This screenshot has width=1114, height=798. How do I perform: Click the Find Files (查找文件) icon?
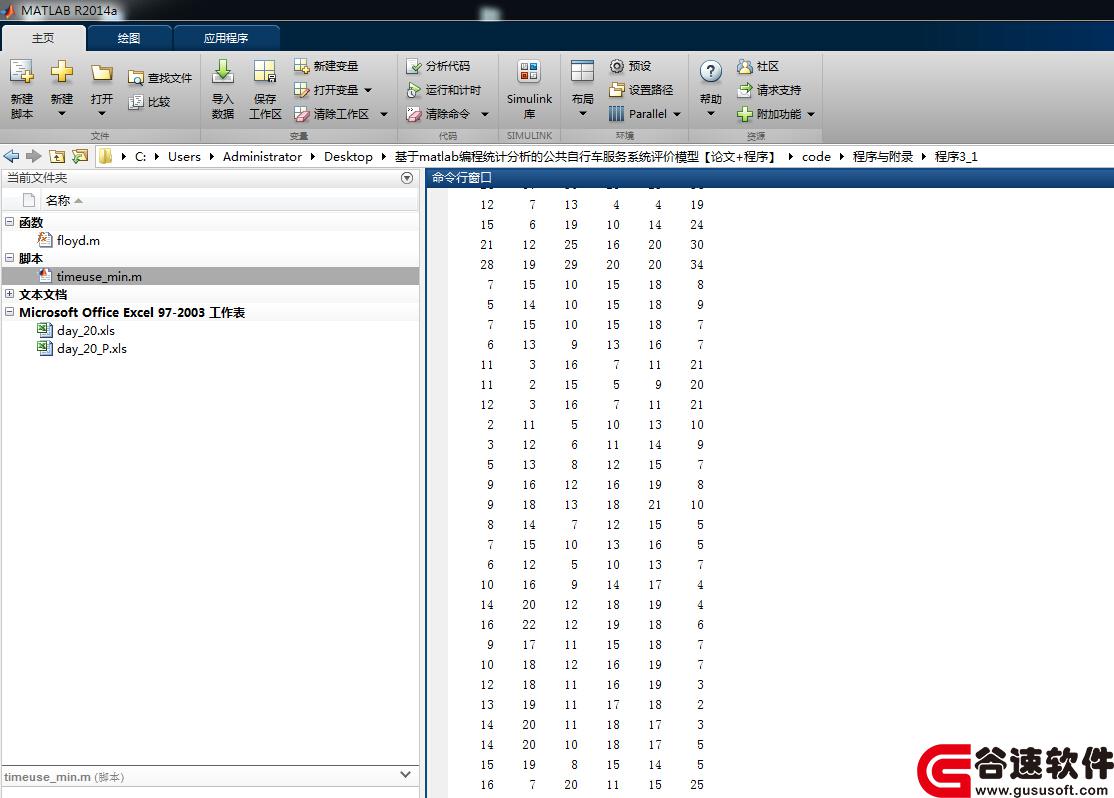(136, 78)
